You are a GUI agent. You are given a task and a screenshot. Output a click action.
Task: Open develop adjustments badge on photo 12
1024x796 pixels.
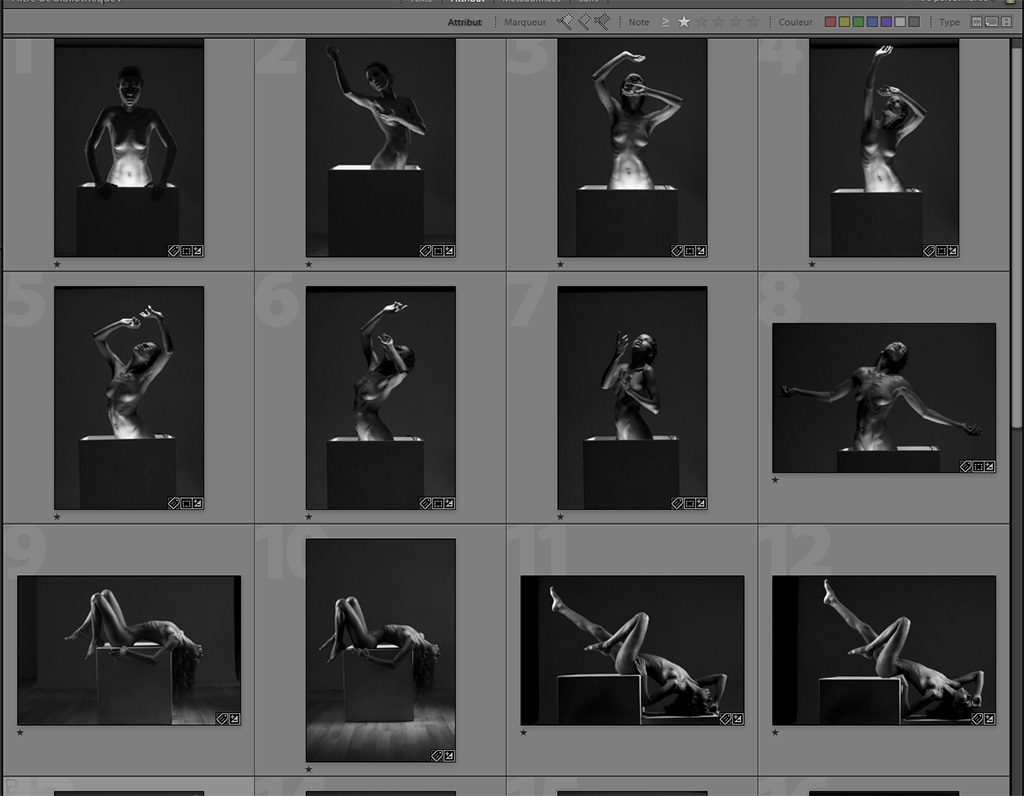[989, 719]
